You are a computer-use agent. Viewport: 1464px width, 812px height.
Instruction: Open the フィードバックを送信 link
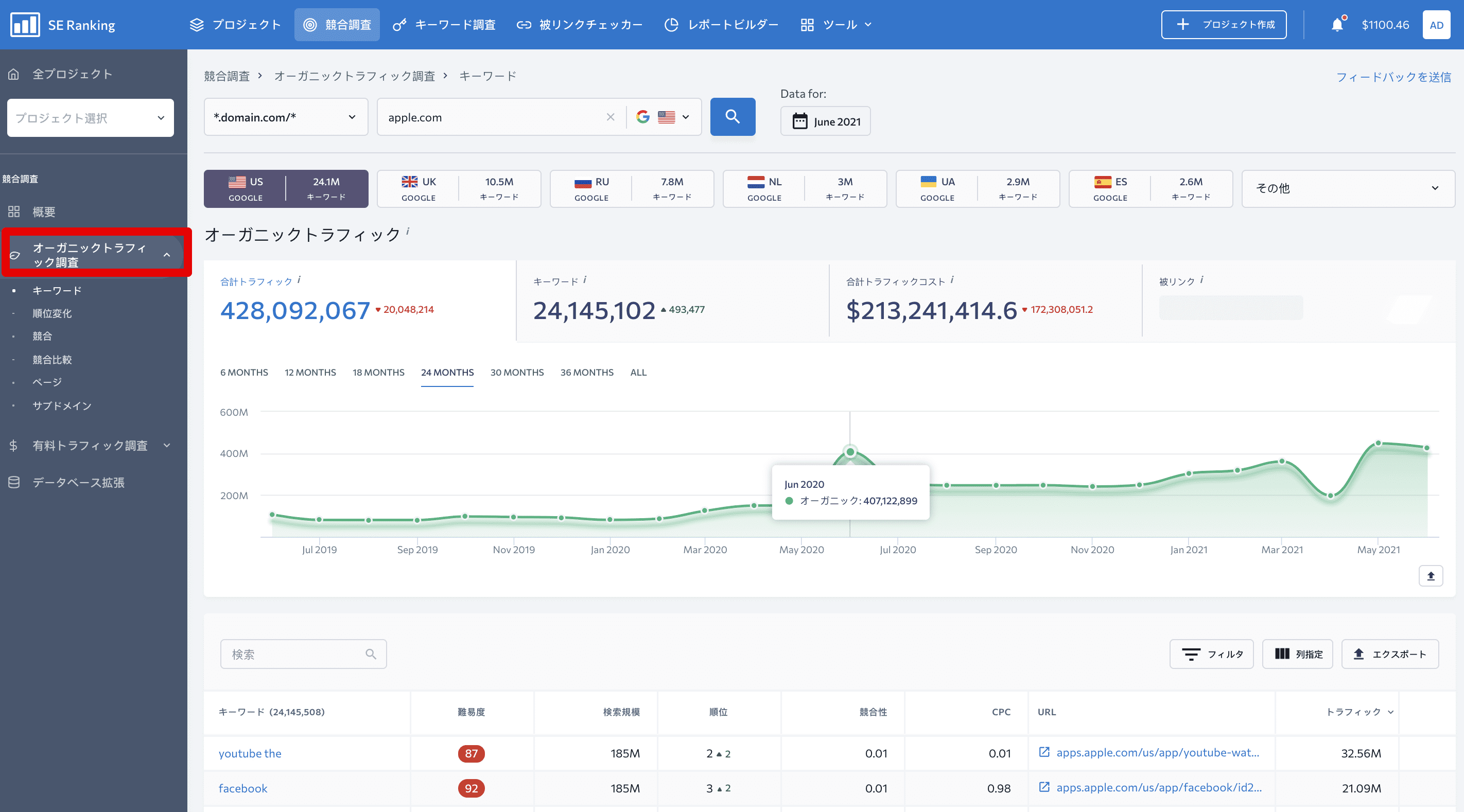tap(1393, 77)
